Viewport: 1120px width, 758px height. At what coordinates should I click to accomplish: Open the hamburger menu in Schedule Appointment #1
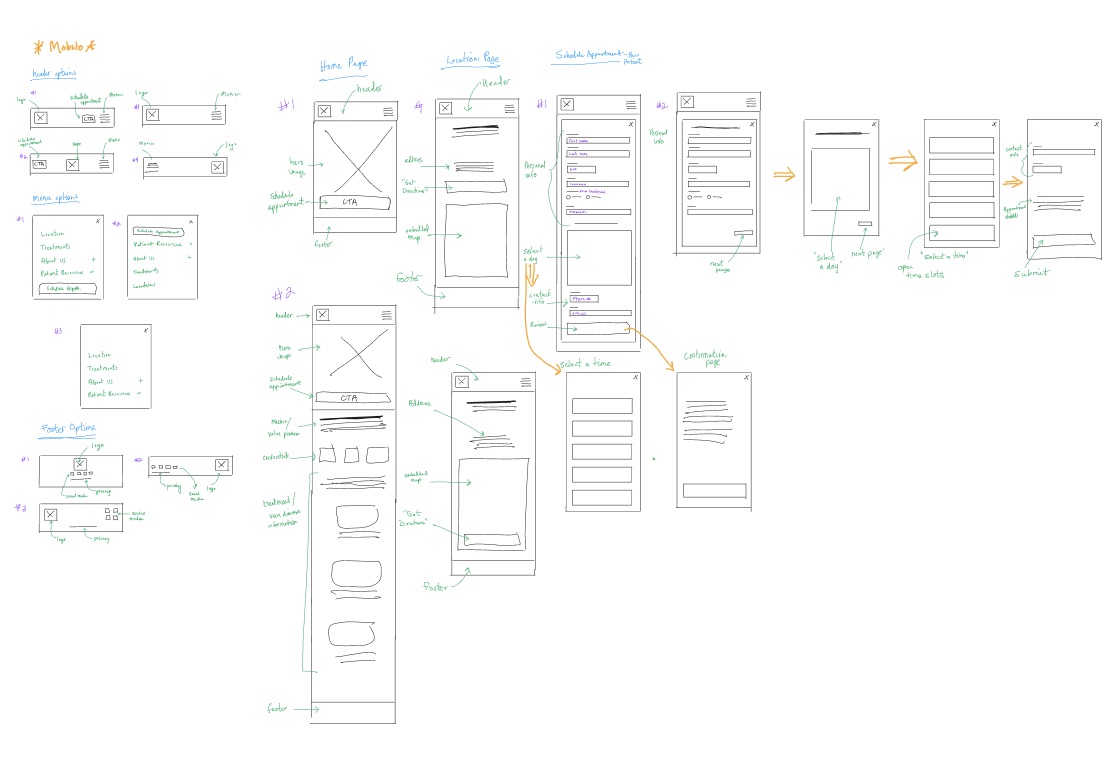point(631,104)
